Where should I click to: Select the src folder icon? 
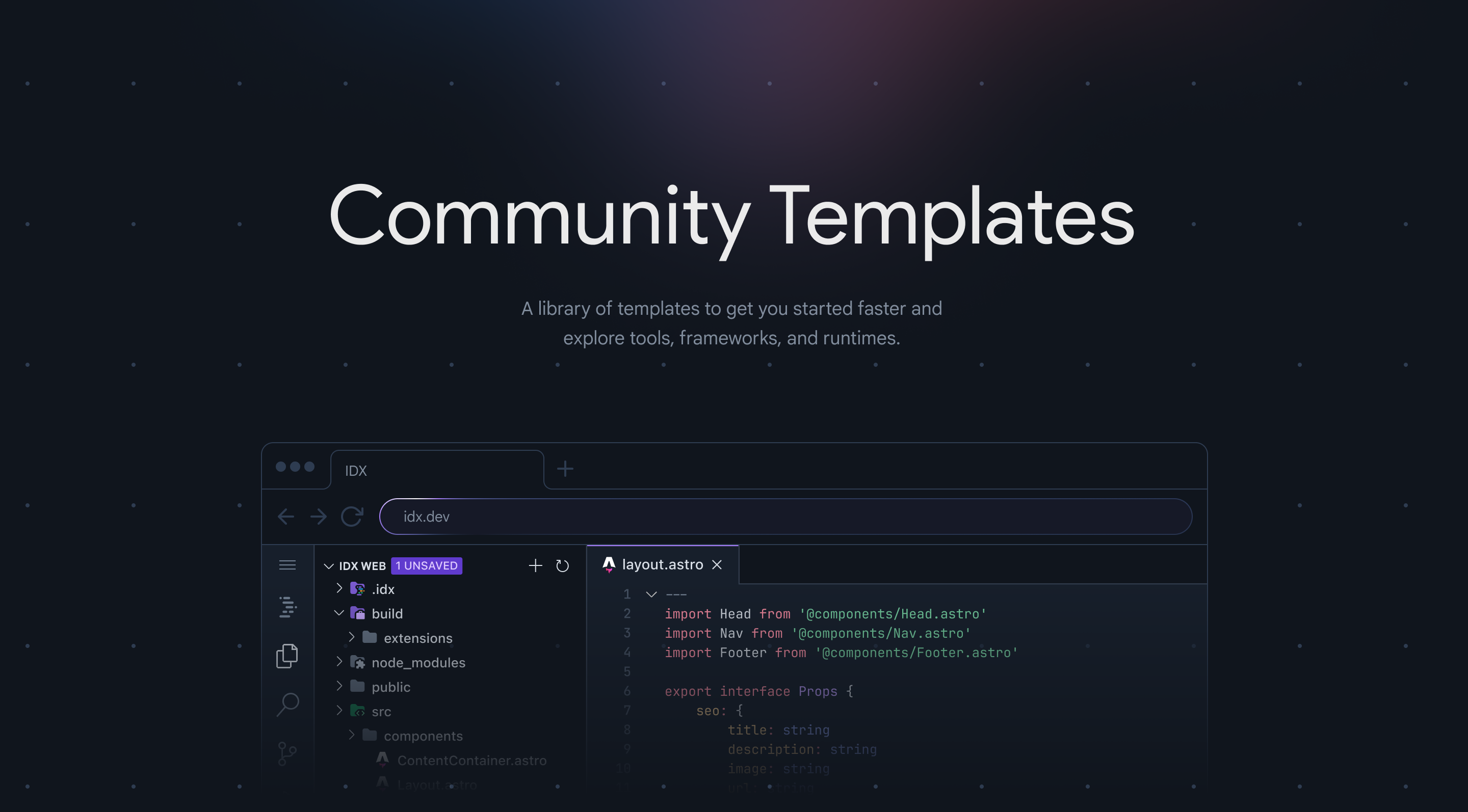357,711
